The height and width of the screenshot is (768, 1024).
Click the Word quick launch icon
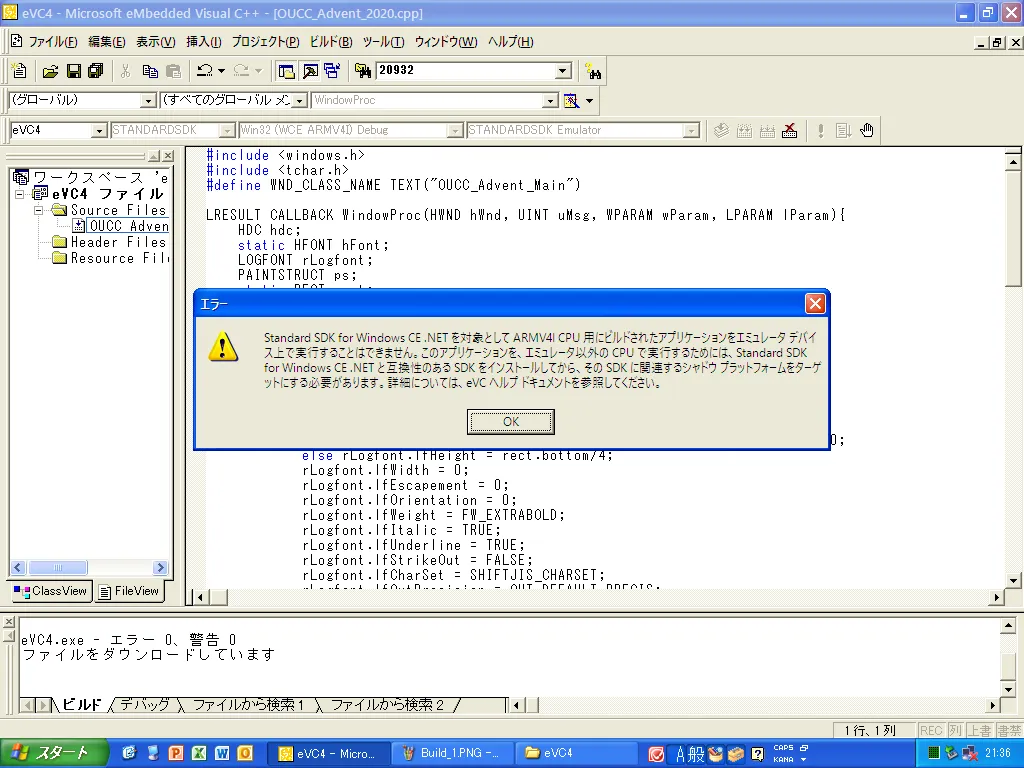pyautogui.click(x=222, y=753)
